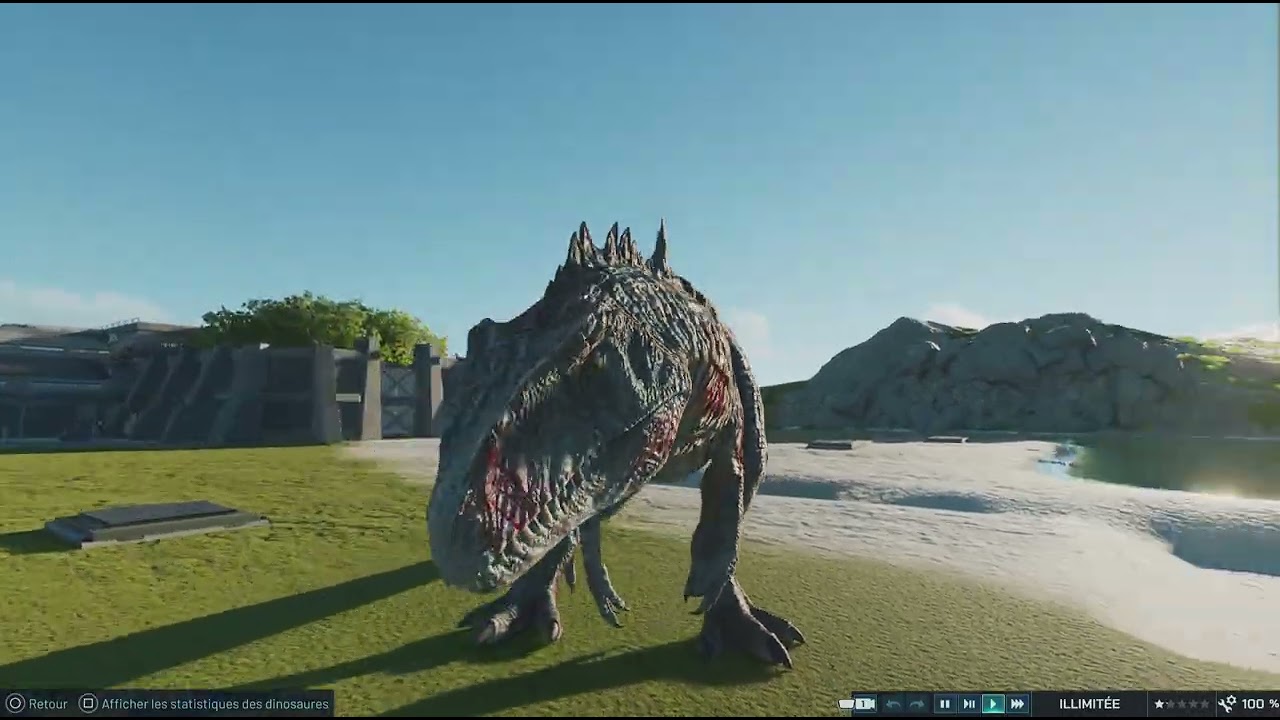Viewport: 1280px width, 720px height.
Task: Redo the action with the forward arrow
Action: pos(917,704)
